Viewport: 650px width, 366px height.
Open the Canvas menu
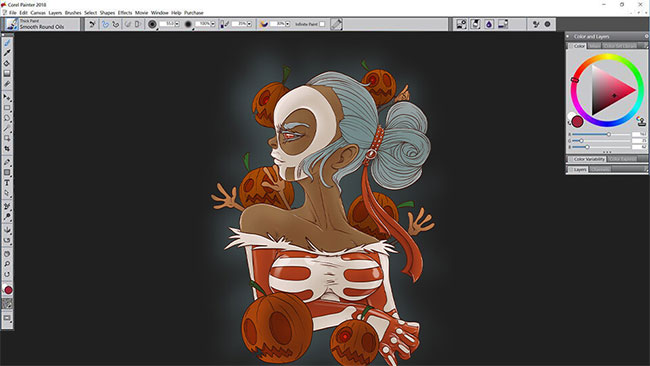click(x=38, y=13)
